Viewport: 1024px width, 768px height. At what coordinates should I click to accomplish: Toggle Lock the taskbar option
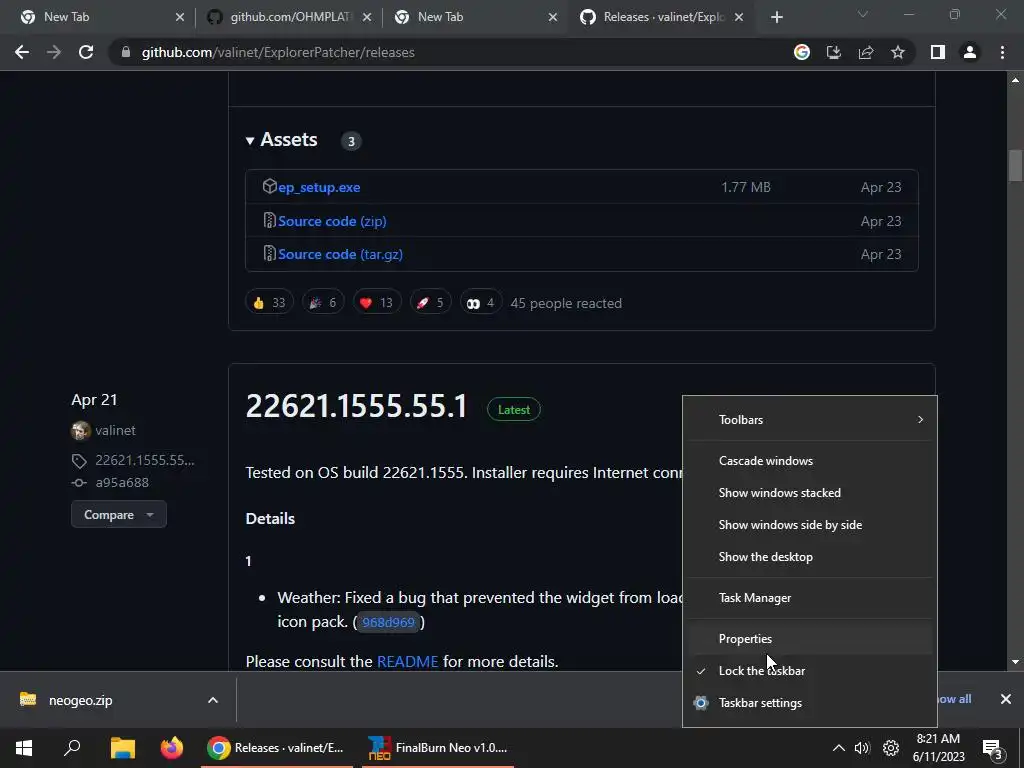[809, 671]
